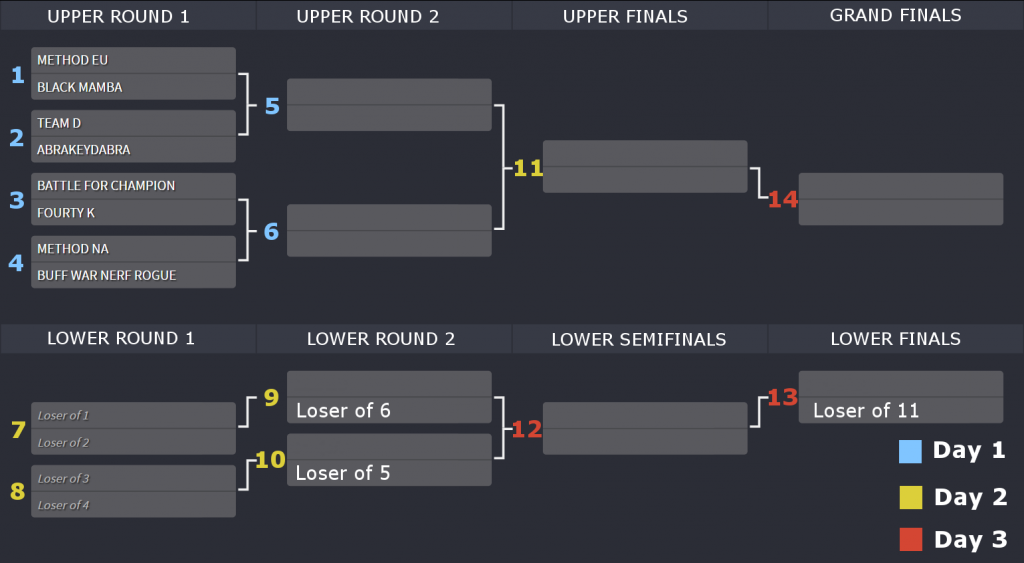Select the Loser of 1 placeholder slot
The image size is (1024, 563).
pos(133,415)
